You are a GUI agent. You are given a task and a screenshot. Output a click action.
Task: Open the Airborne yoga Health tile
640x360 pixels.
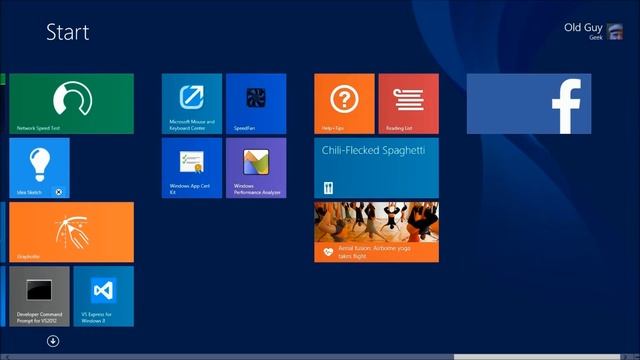(377, 232)
